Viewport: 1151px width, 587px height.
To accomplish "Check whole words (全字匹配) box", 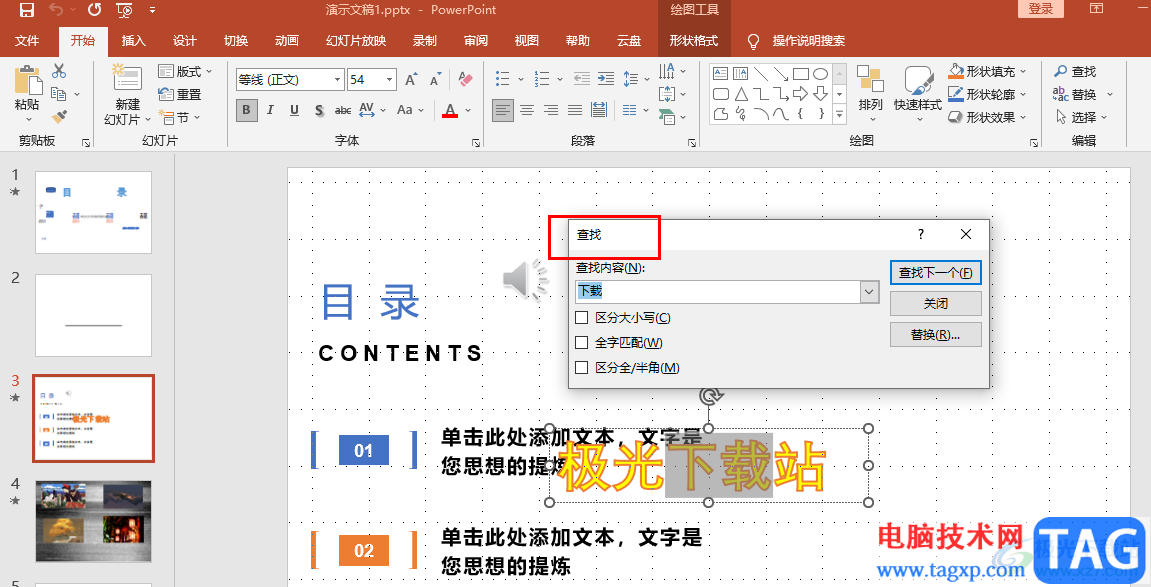I will pos(582,343).
